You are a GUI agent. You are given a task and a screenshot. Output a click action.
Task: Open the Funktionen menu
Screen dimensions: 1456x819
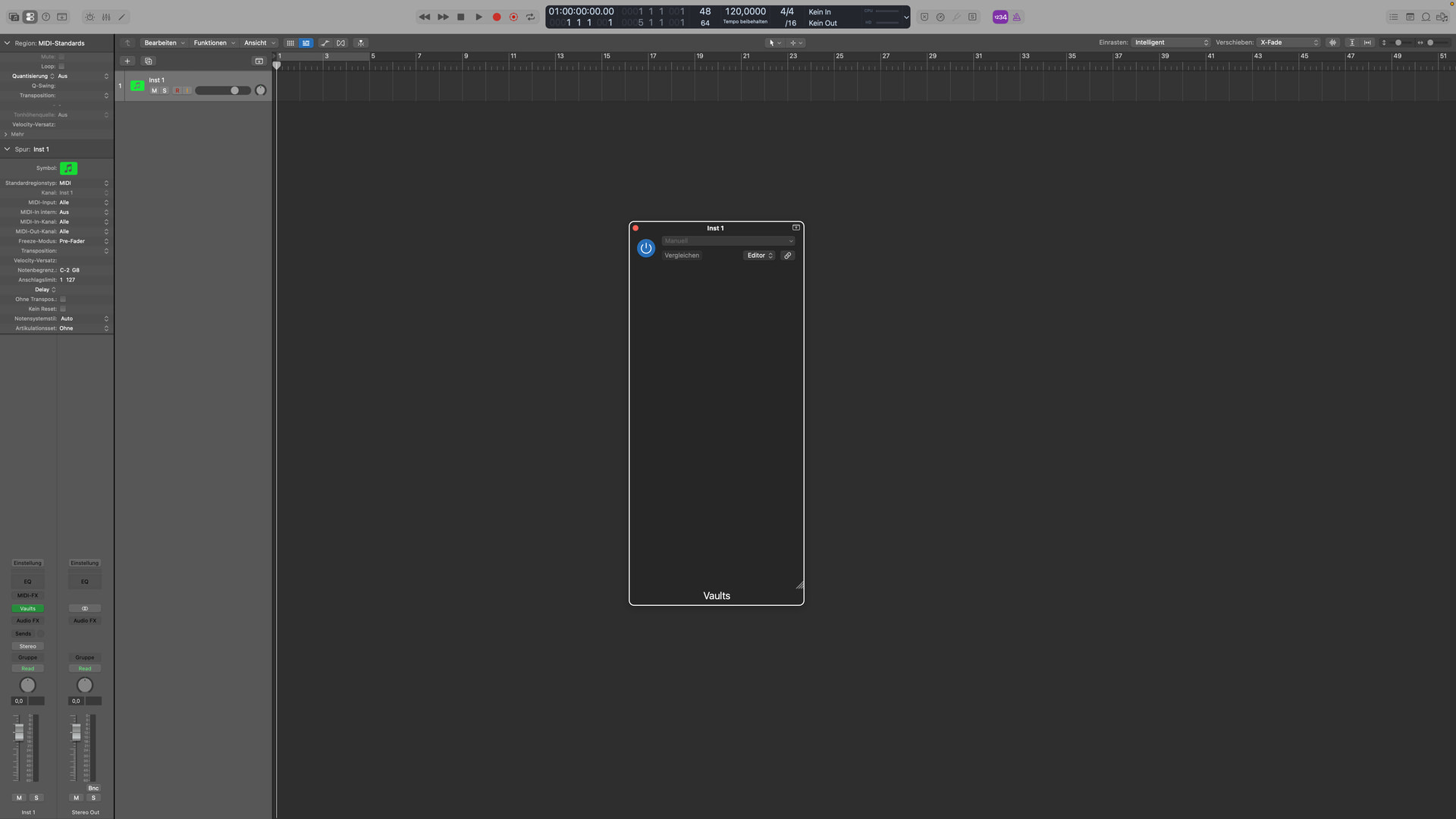point(213,43)
